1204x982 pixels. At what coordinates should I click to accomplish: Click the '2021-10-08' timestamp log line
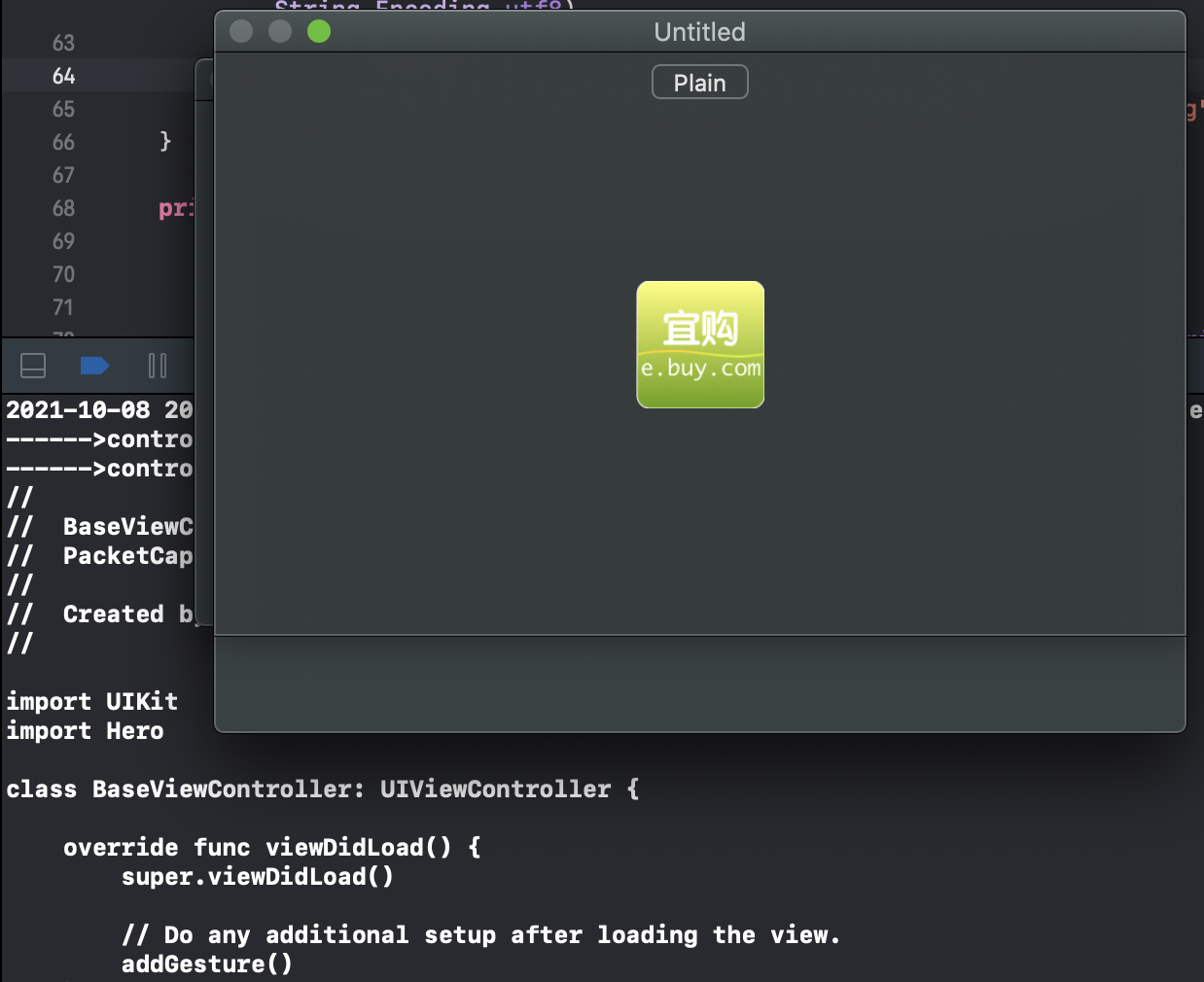99,410
